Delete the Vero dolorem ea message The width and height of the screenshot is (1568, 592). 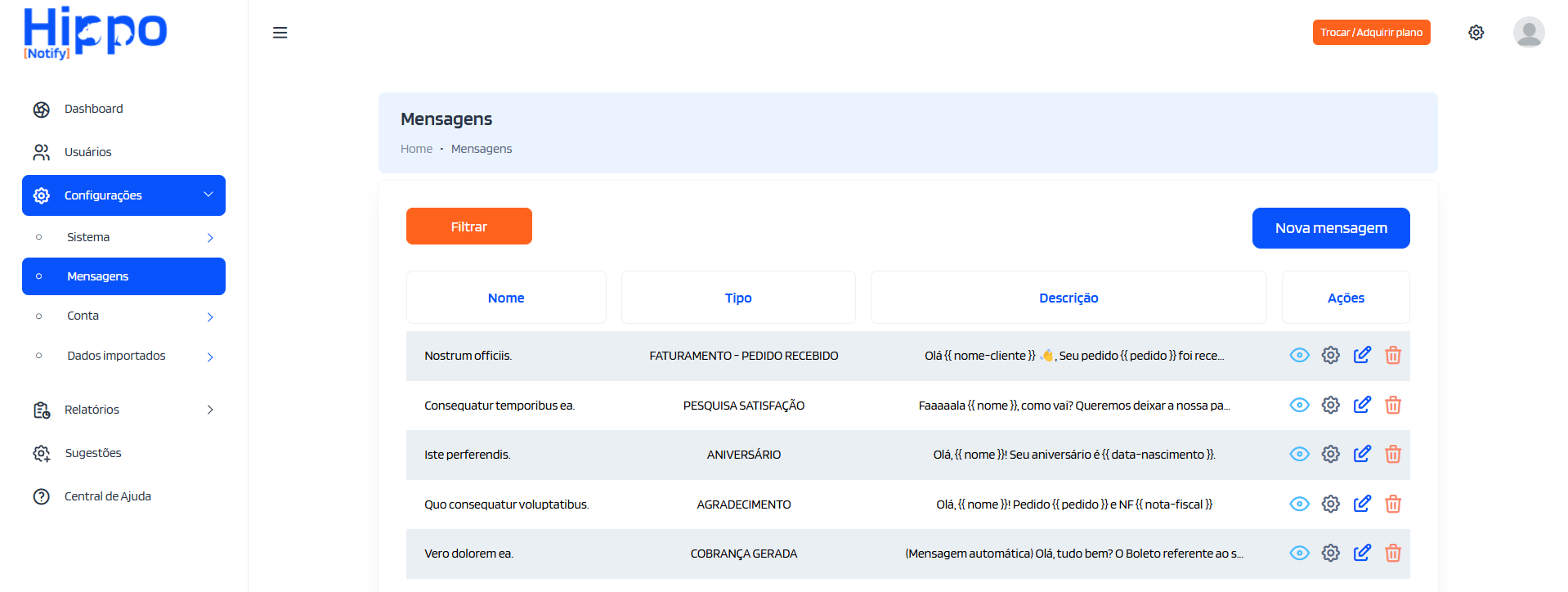(x=1393, y=554)
